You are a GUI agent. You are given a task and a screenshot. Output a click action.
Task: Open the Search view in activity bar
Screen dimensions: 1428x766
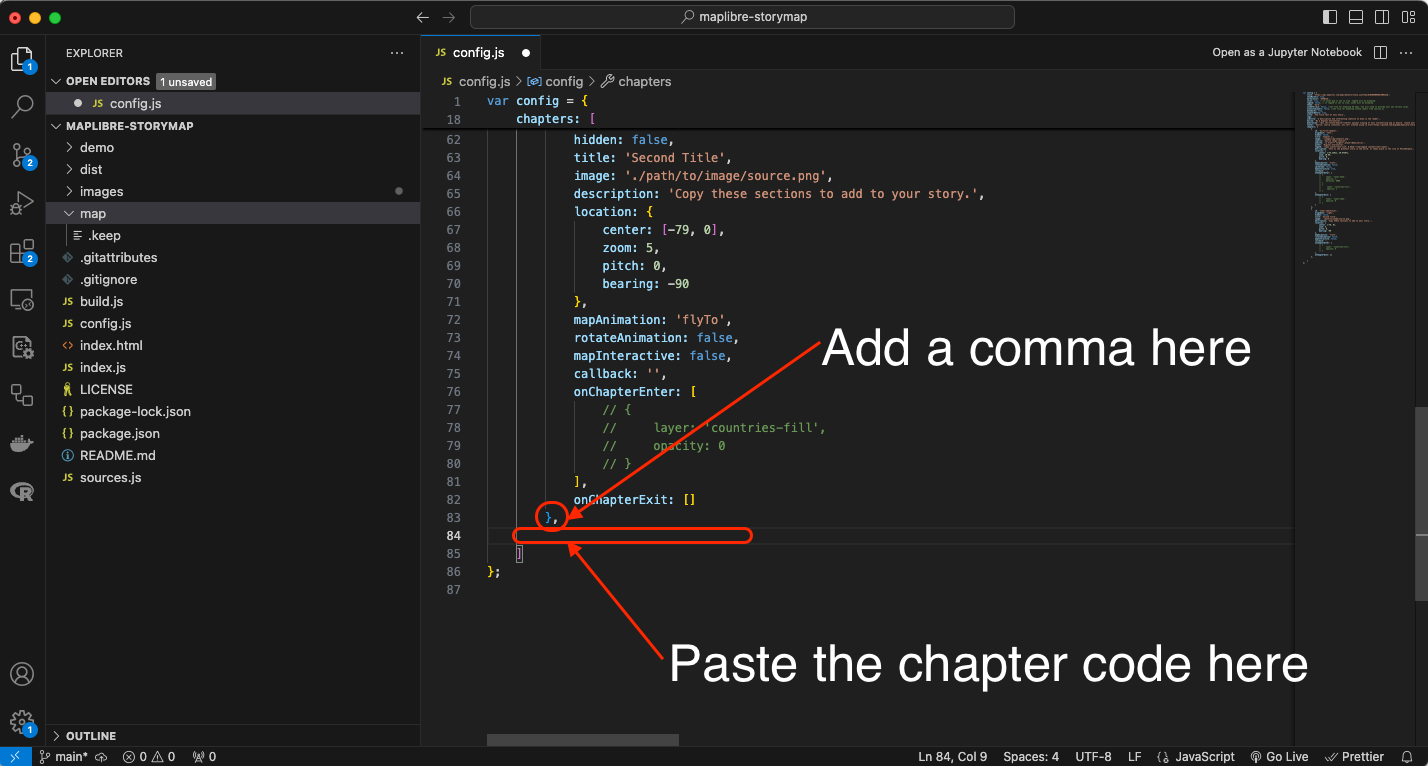click(22, 106)
